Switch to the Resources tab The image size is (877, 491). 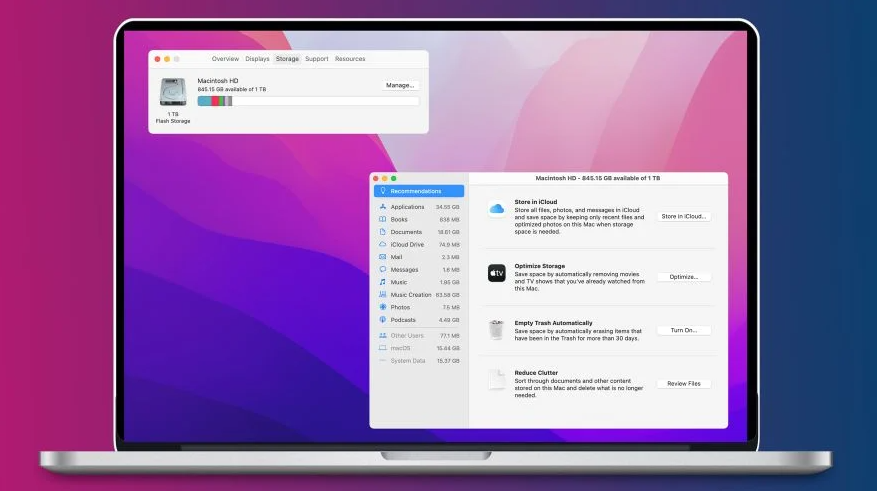(x=350, y=59)
